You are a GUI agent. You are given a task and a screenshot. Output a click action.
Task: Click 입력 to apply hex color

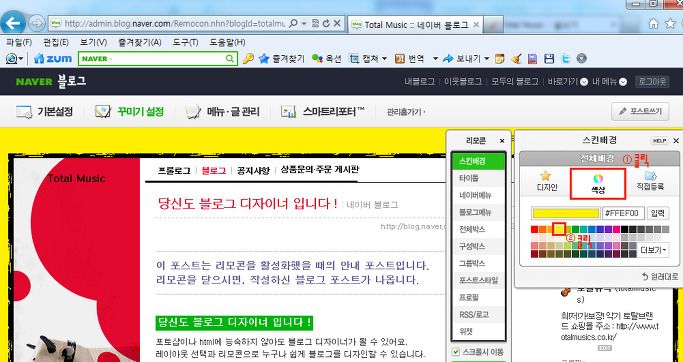[x=658, y=213]
